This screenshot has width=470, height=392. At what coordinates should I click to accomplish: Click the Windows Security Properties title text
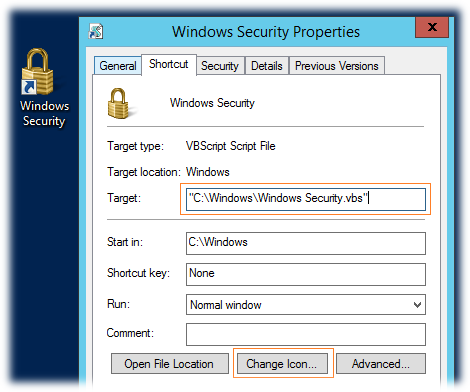(266, 32)
